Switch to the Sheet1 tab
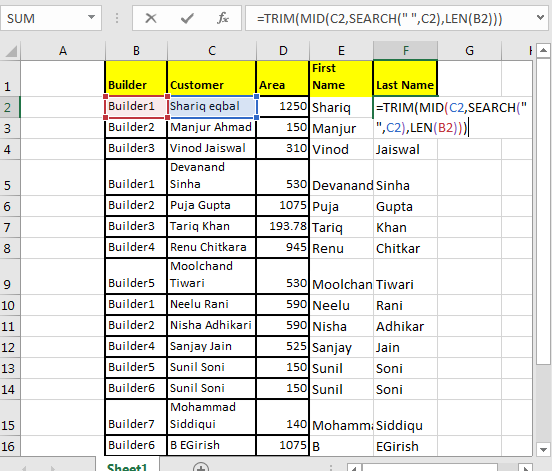The image size is (552, 471). click(127, 466)
